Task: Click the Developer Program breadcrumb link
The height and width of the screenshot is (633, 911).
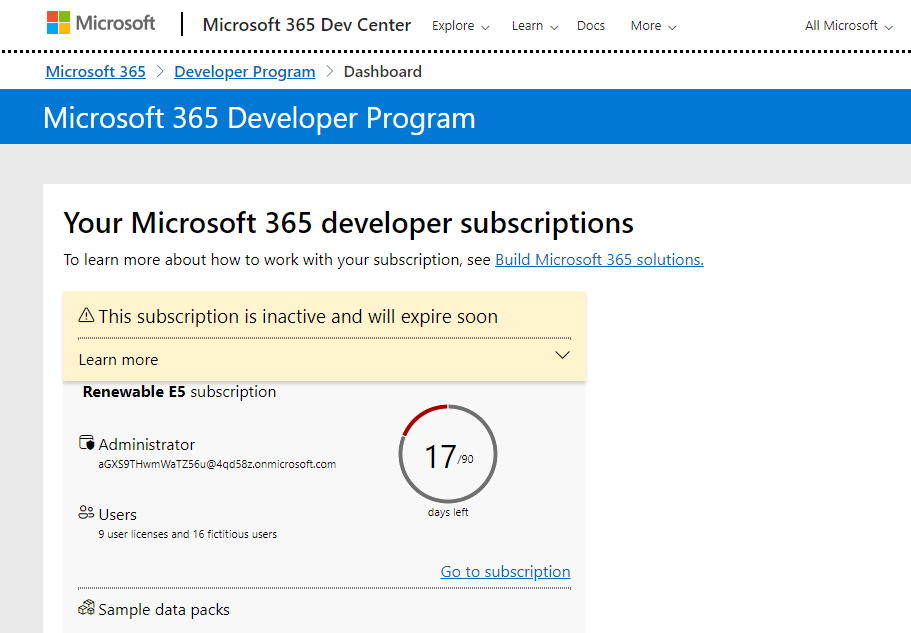Action: click(x=245, y=71)
